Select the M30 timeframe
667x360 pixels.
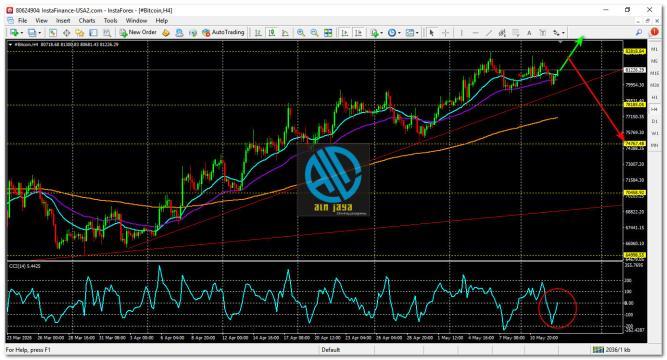pyautogui.click(x=655, y=86)
